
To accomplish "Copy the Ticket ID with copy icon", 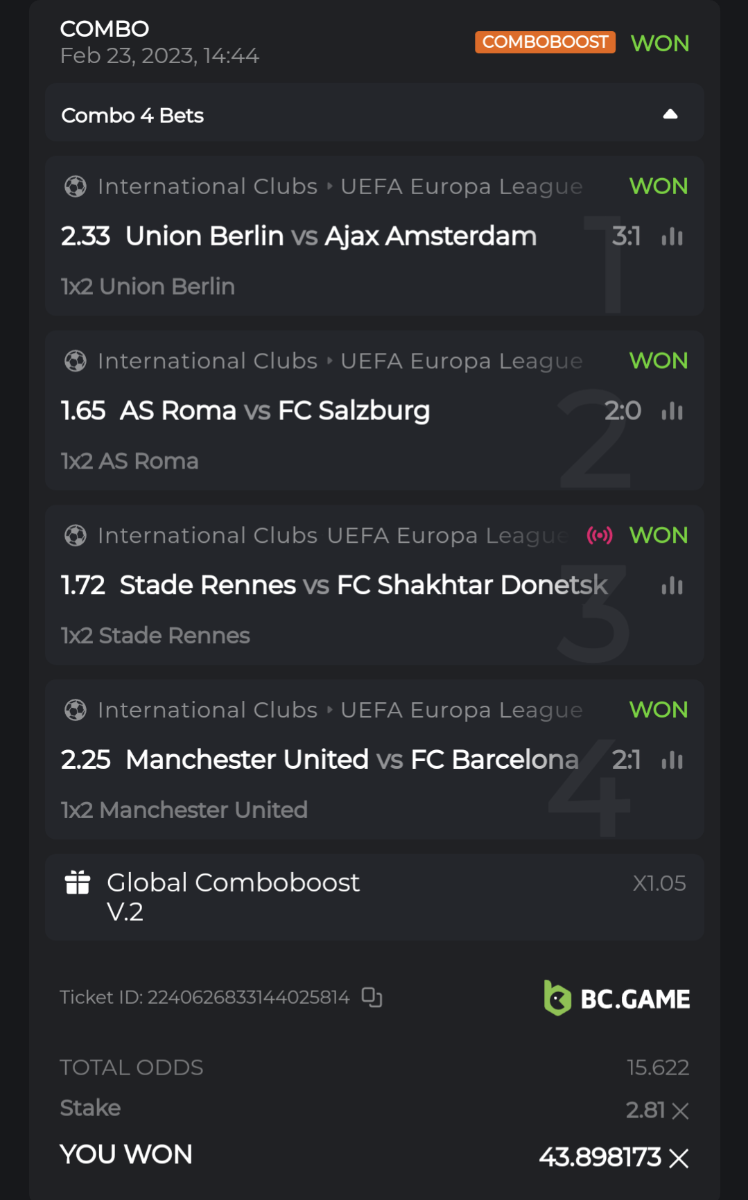I will 372,997.
